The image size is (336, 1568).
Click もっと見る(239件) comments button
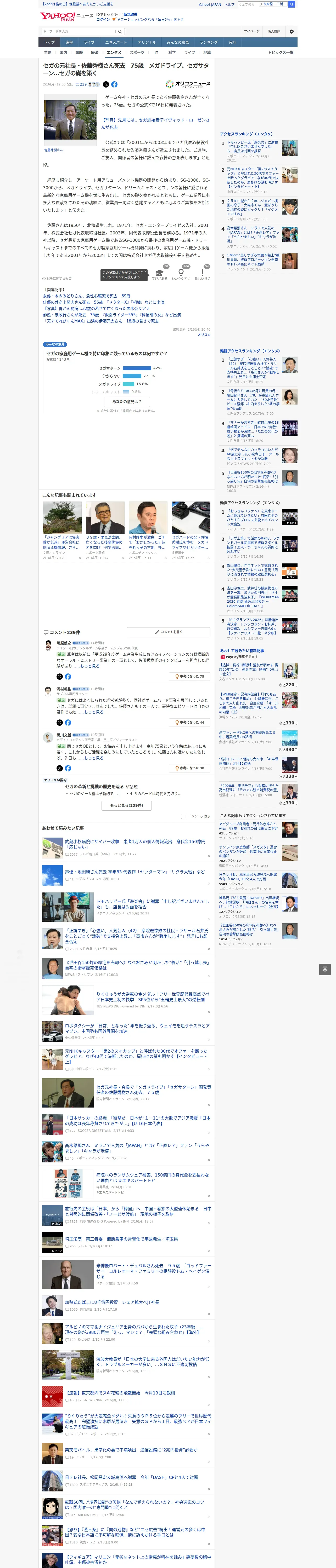[127, 805]
